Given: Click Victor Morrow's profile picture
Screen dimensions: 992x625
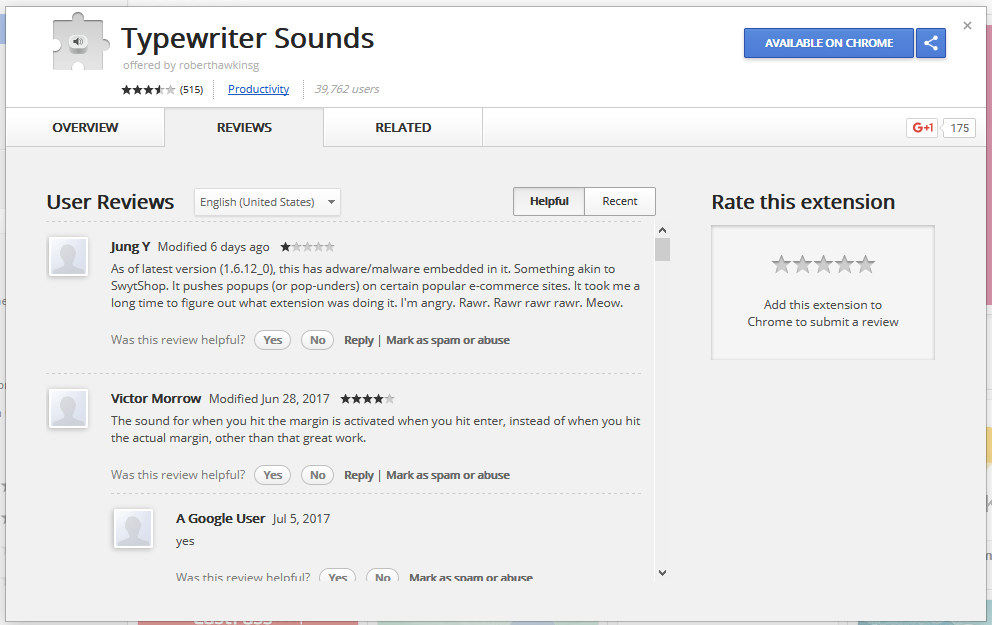Looking at the screenshot, I should 67,409.
